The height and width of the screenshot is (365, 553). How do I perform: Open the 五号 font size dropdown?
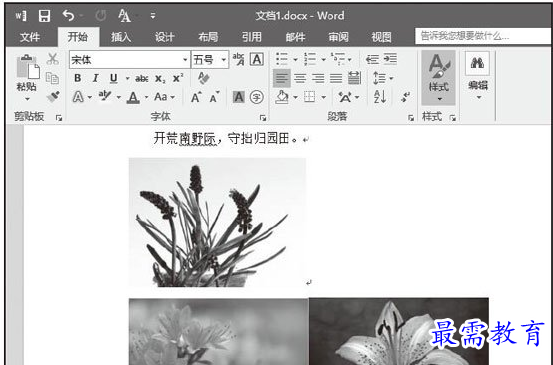click(224, 60)
